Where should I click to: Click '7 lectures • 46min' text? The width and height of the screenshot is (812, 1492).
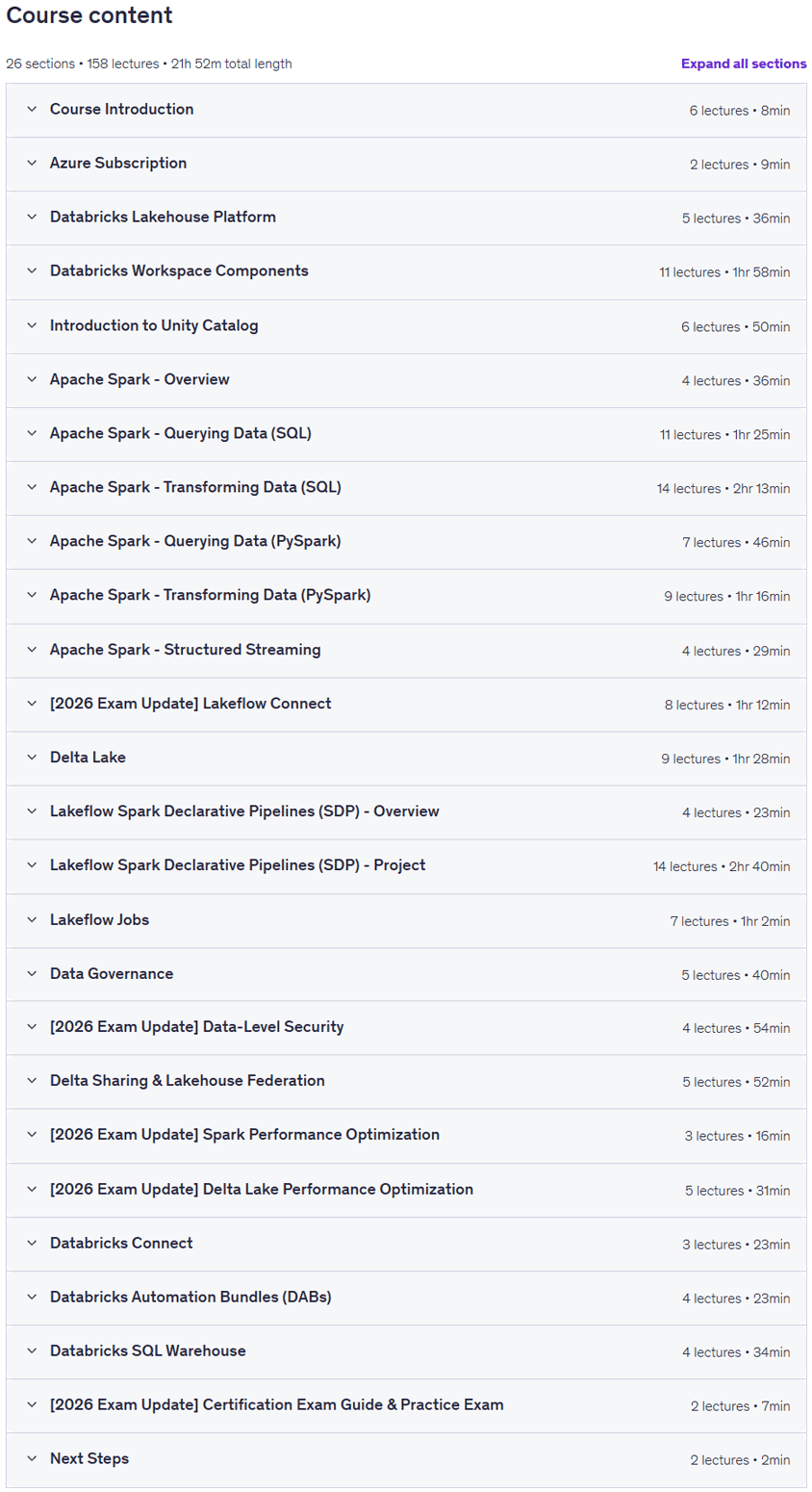pyautogui.click(x=736, y=543)
